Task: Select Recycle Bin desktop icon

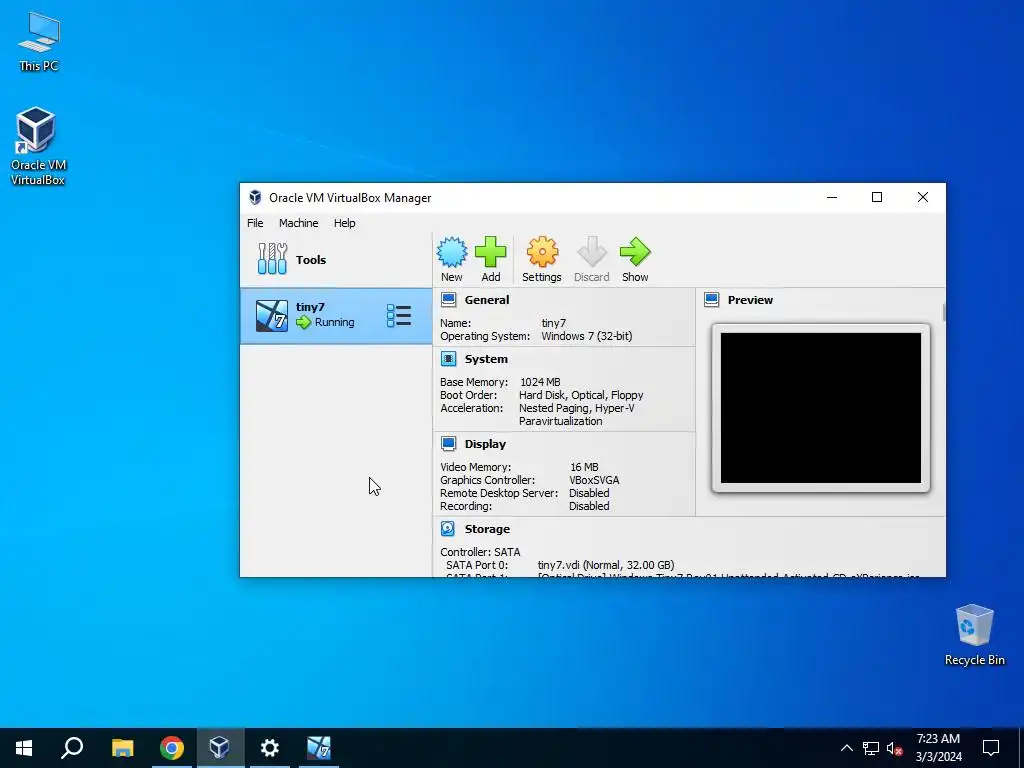Action: click(x=974, y=635)
